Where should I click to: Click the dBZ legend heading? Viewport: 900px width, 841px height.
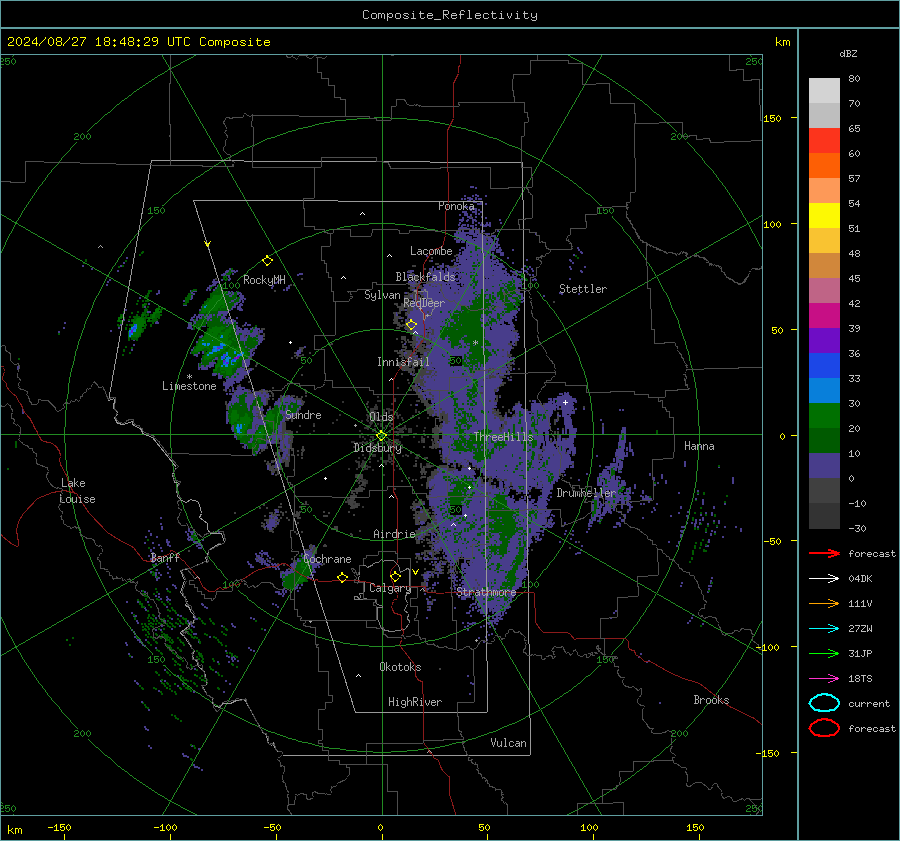tap(848, 53)
